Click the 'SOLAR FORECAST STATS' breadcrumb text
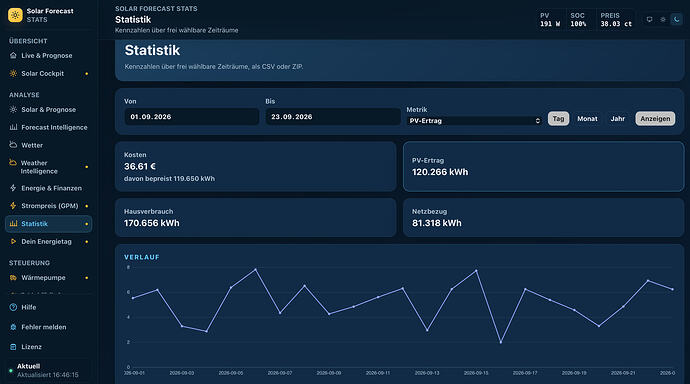 (x=156, y=8)
